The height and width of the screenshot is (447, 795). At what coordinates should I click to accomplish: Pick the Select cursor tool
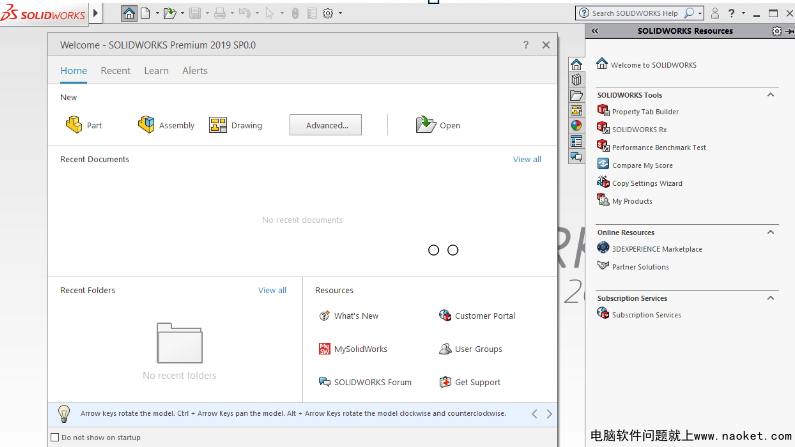tap(270, 13)
